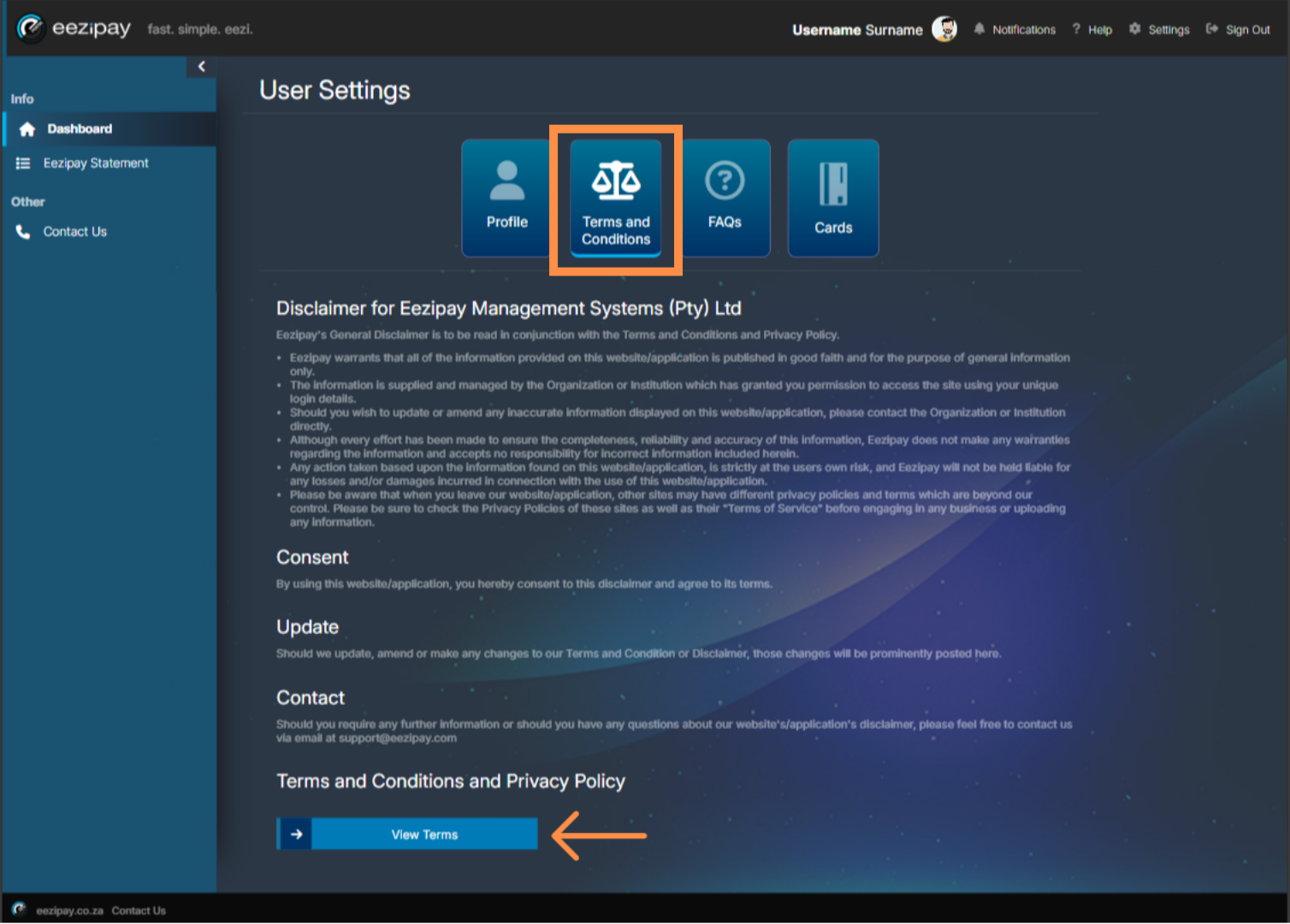1290x924 pixels.
Task: Click the Contact Us phone icon
Action: pyautogui.click(x=23, y=232)
